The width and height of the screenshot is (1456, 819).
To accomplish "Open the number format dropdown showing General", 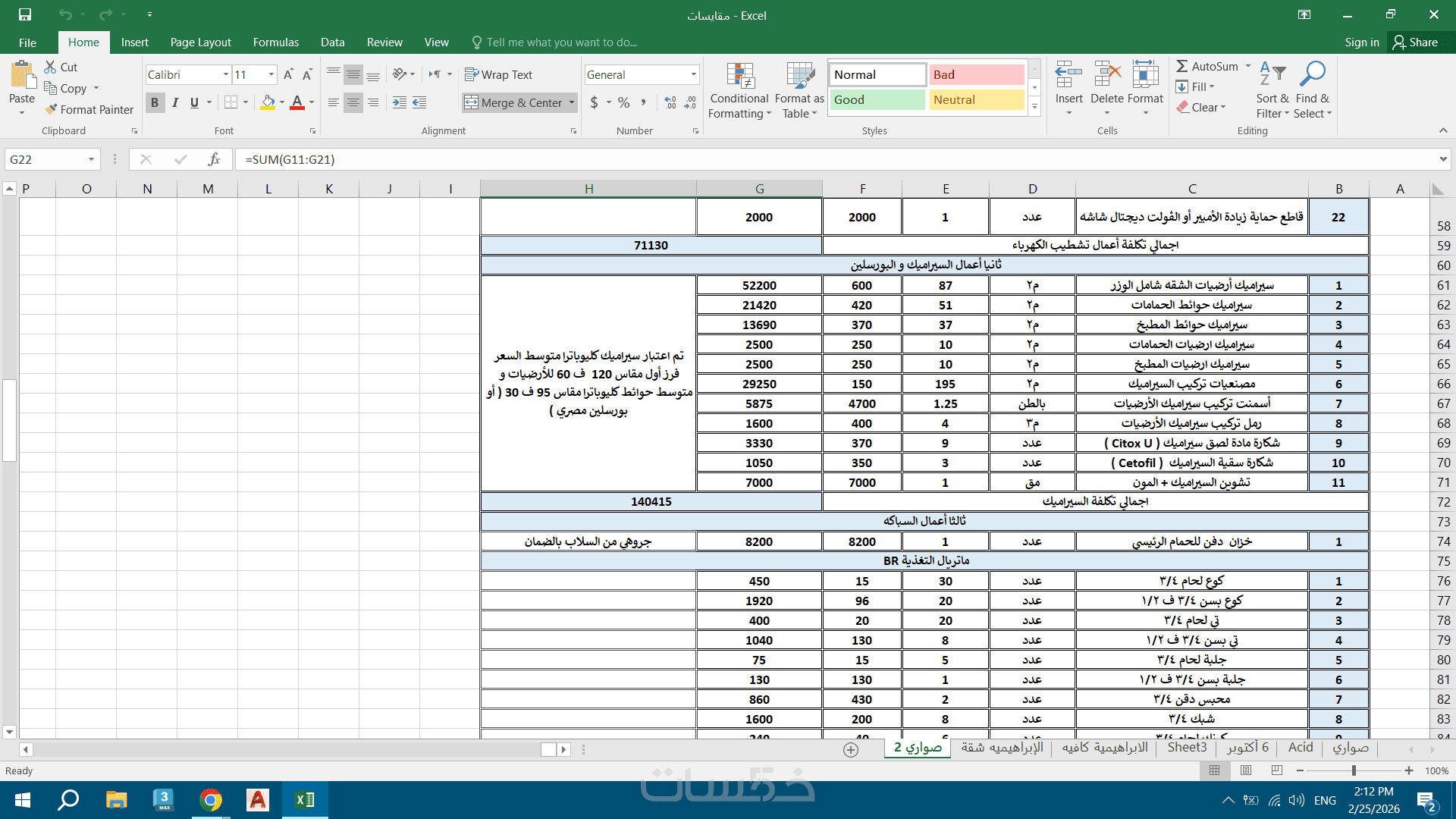I will 693,74.
